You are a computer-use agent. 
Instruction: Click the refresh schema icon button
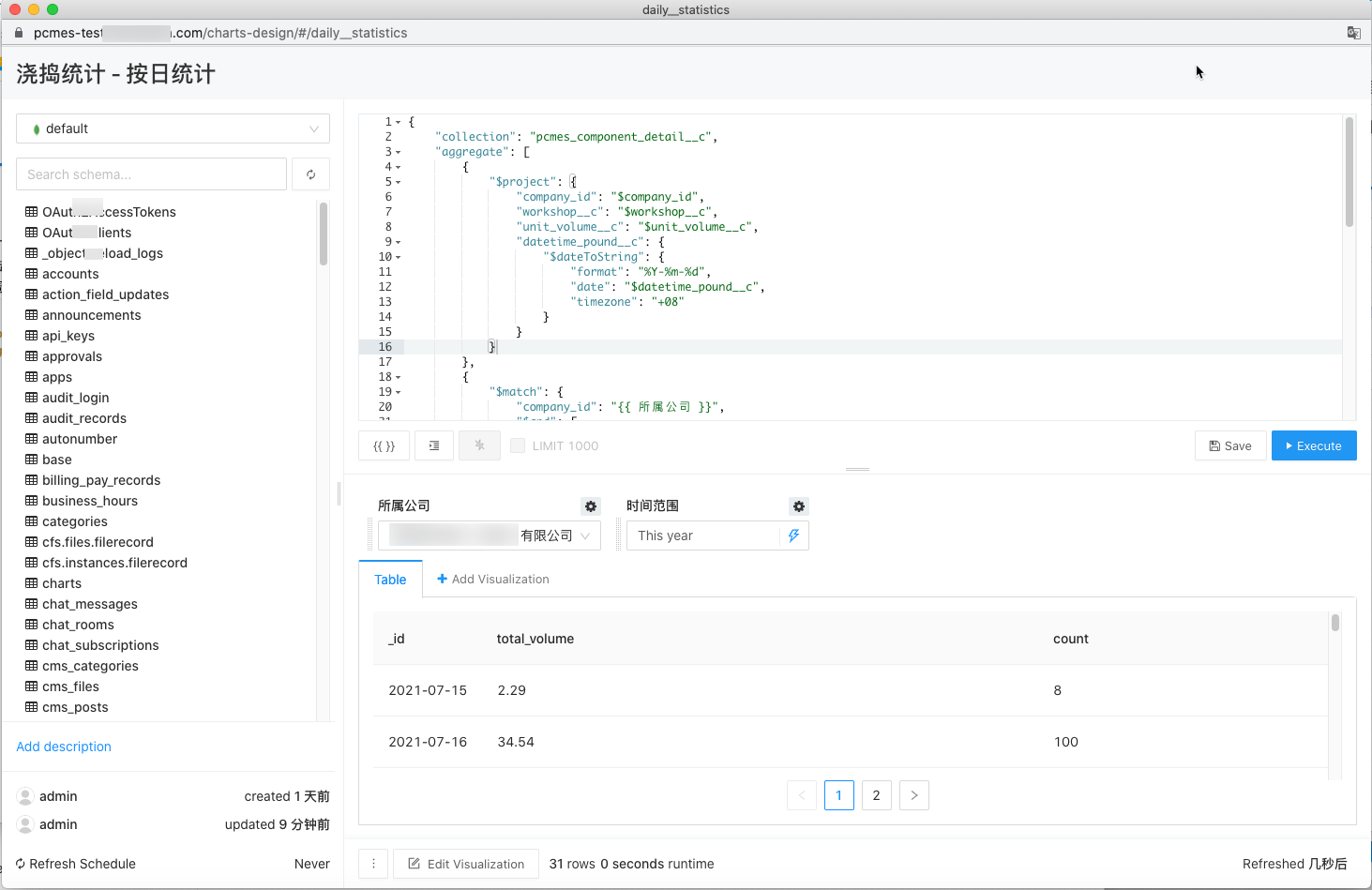click(310, 174)
